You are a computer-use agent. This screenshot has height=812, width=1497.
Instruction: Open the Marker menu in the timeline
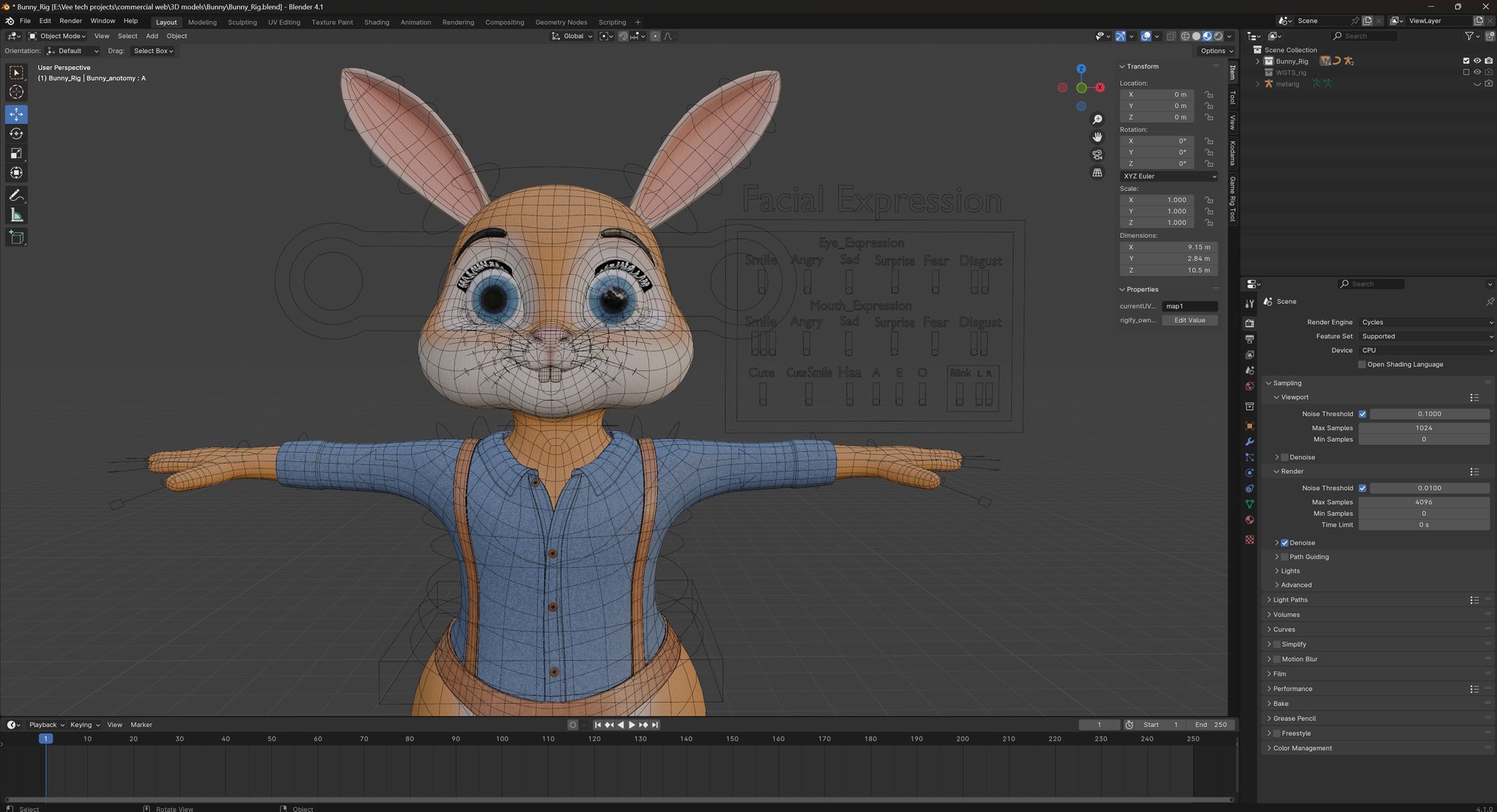click(141, 725)
